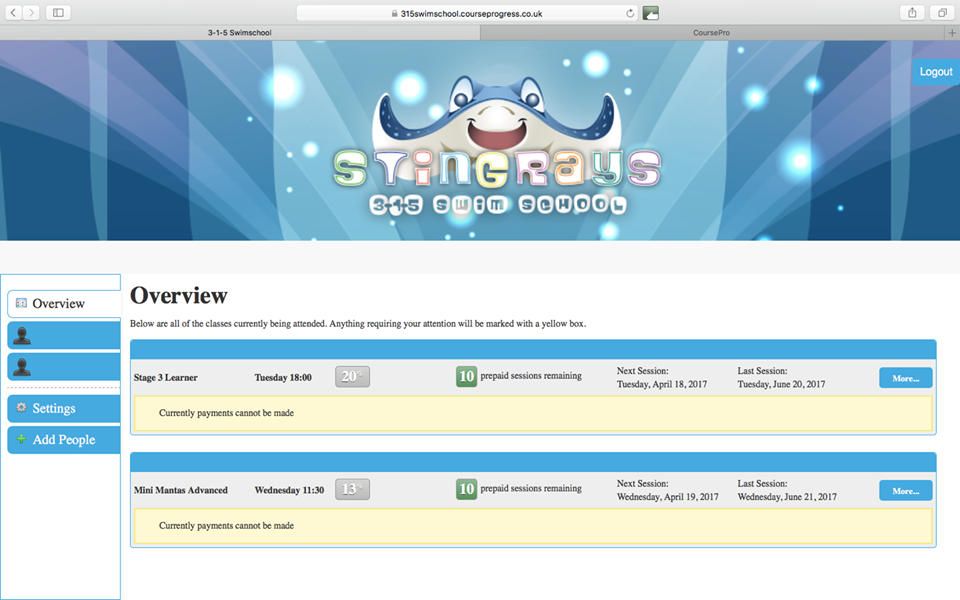960x600 pixels.
Task: Toggle the Safari sidebar button
Action: pos(58,12)
